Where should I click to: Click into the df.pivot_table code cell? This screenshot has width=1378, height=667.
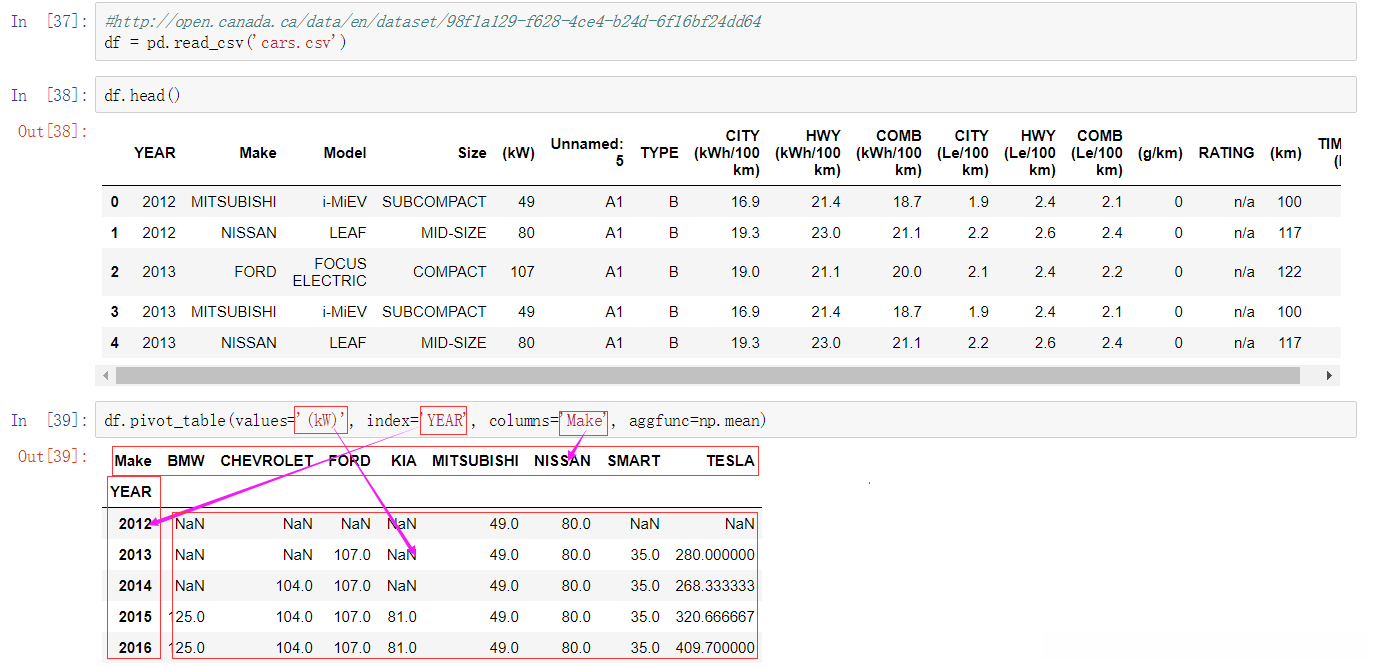point(200,421)
